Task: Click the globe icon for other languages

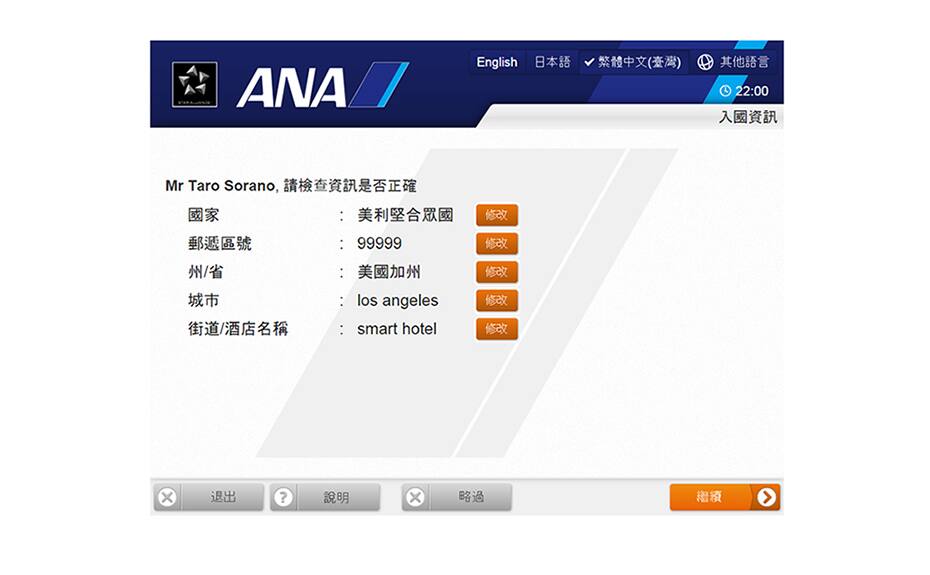Action: click(x=705, y=62)
